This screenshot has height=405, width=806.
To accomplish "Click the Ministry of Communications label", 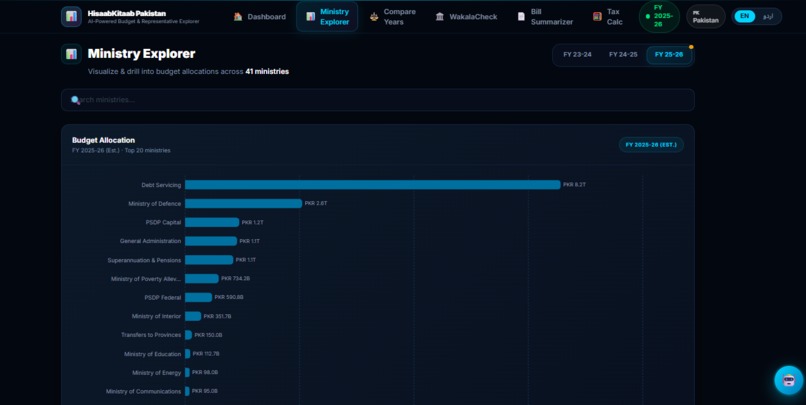I will (x=143, y=392).
